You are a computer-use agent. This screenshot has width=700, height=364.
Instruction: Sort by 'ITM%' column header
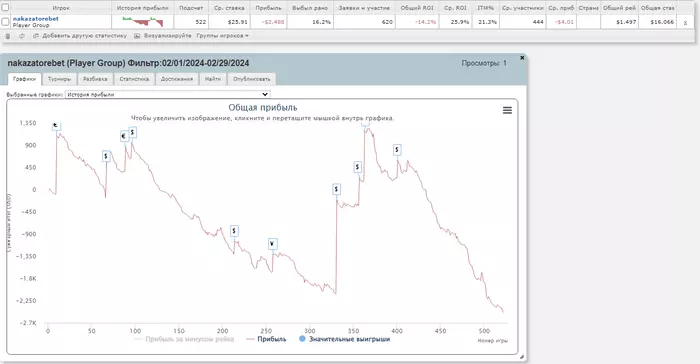tap(485, 8)
